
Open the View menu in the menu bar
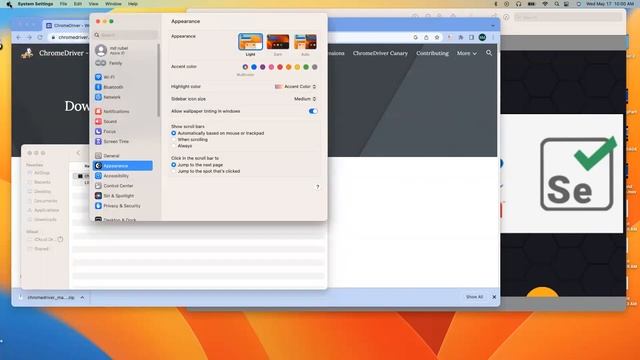(93, 4)
